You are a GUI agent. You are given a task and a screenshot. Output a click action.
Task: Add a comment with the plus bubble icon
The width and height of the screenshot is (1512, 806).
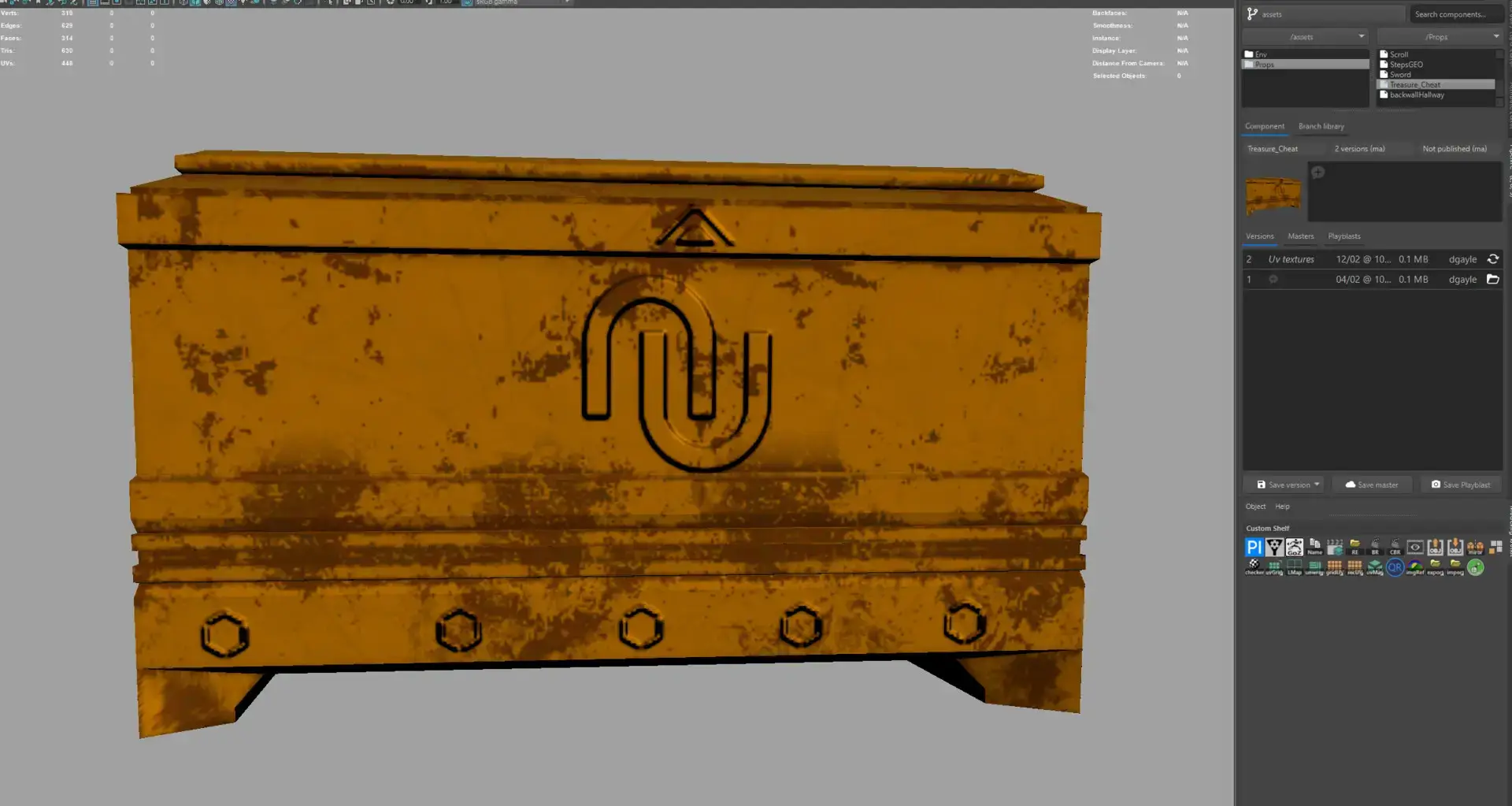pyautogui.click(x=1317, y=173)
